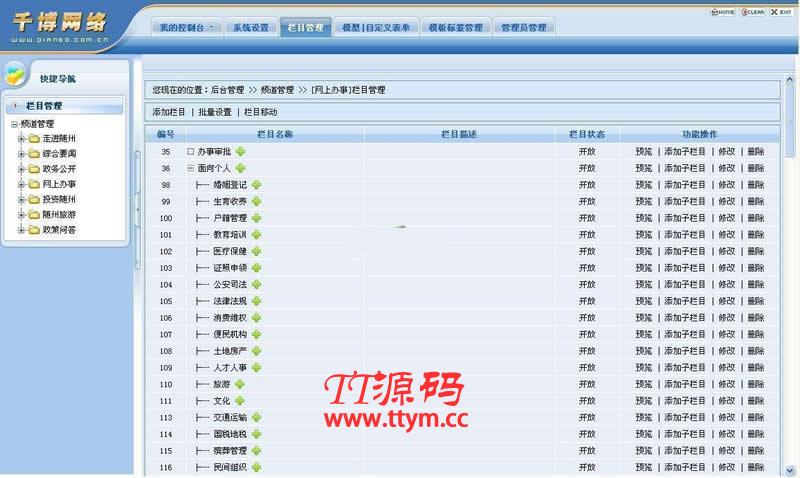The height and width of the screenshot is (478, 800).
Task: Click the green plus icon beside 消费维权
Action: tap(256, 318)
